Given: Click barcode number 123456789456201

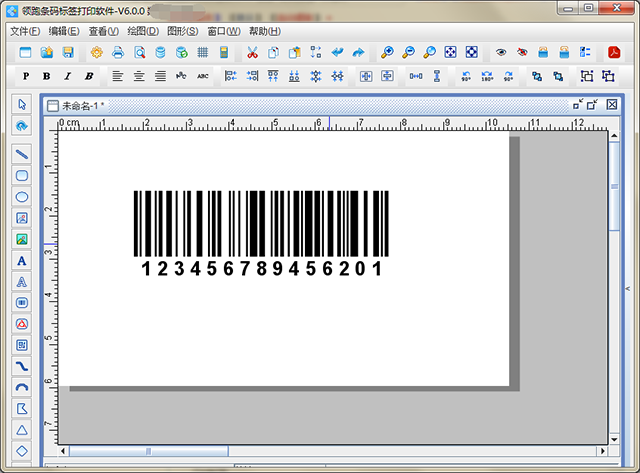Looking at the screenshot, I should [x=261, y=269].
